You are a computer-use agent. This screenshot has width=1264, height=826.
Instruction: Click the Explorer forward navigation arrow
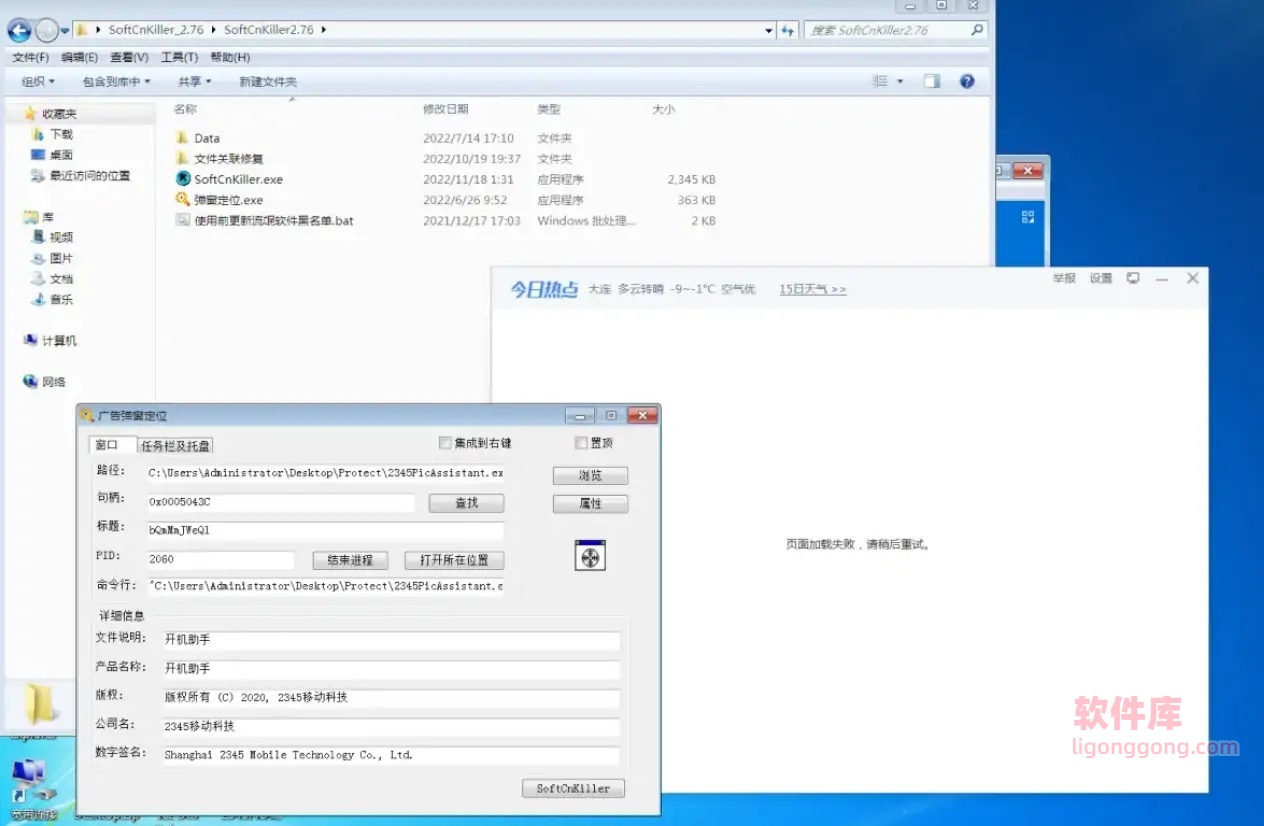pos(46,31)
